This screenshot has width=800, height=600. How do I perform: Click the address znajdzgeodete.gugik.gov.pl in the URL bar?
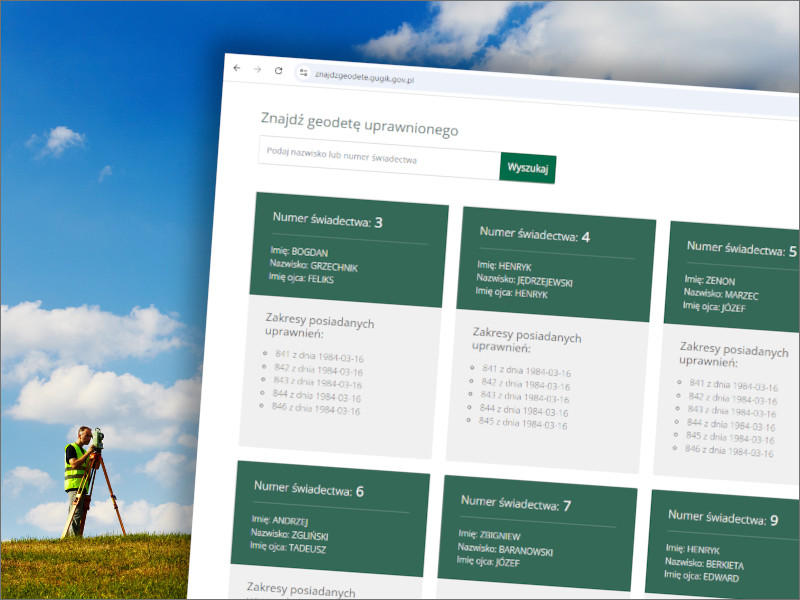364,77
